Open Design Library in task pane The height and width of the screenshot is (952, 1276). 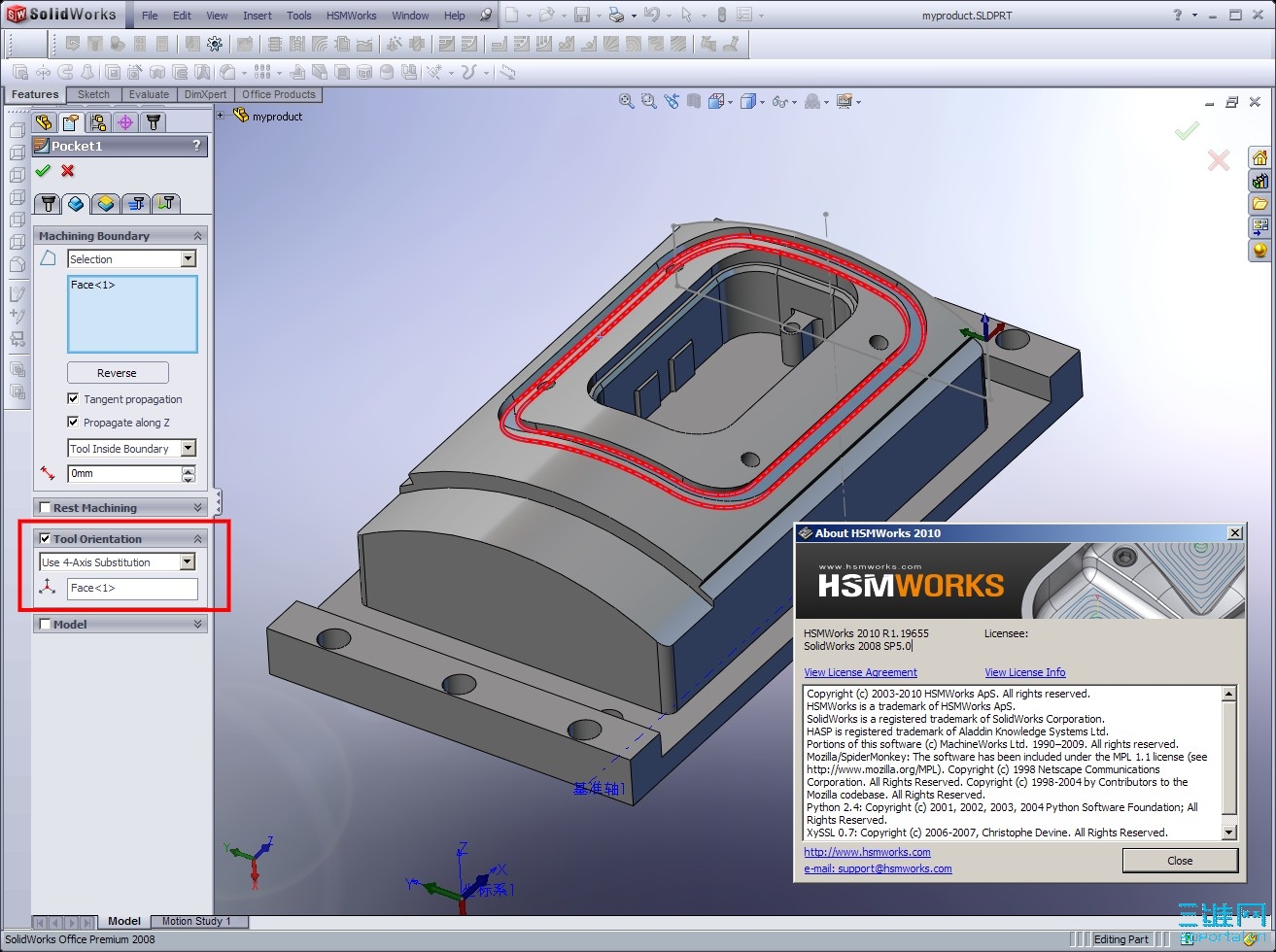click(1259, 181)
